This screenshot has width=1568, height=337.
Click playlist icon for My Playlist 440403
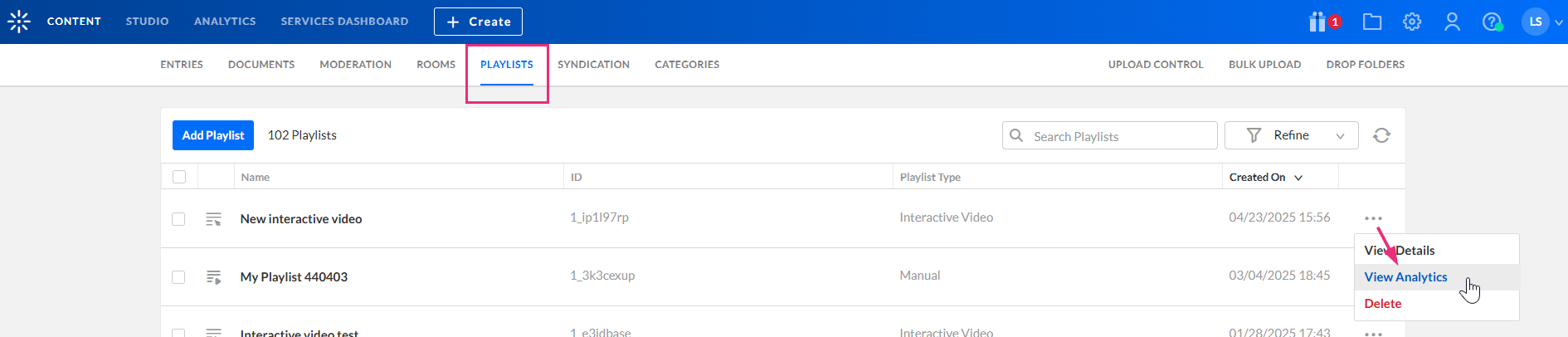point(213,277)
